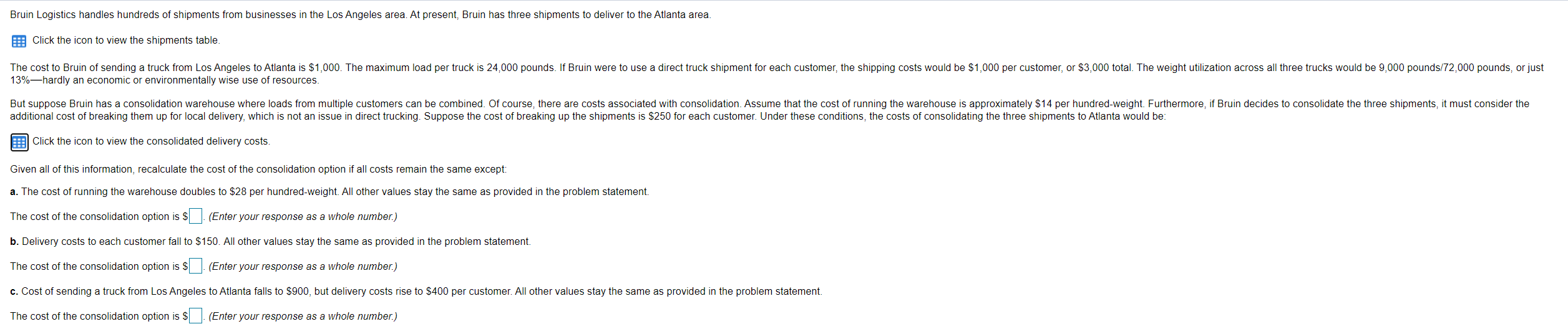
Task: Click the opening 'Bruin Logistics handles hundreds' sentence
Action: pyautogui.click(x=360, y=15)
